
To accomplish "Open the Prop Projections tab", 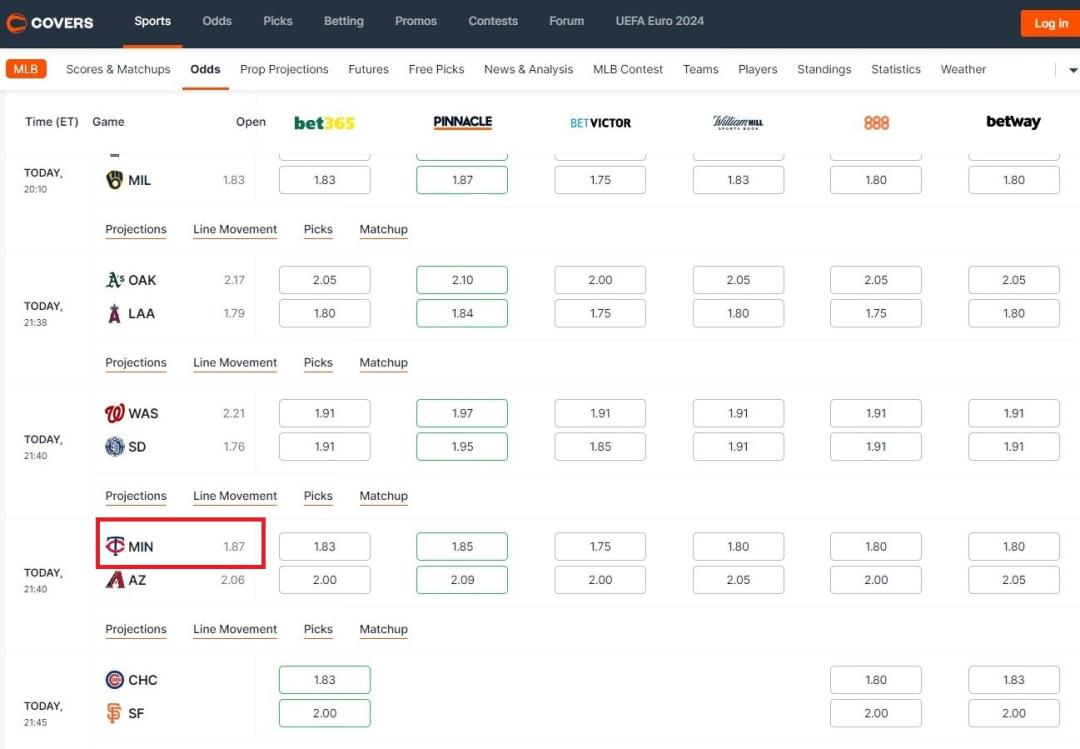I will click(x=284, y=69).
